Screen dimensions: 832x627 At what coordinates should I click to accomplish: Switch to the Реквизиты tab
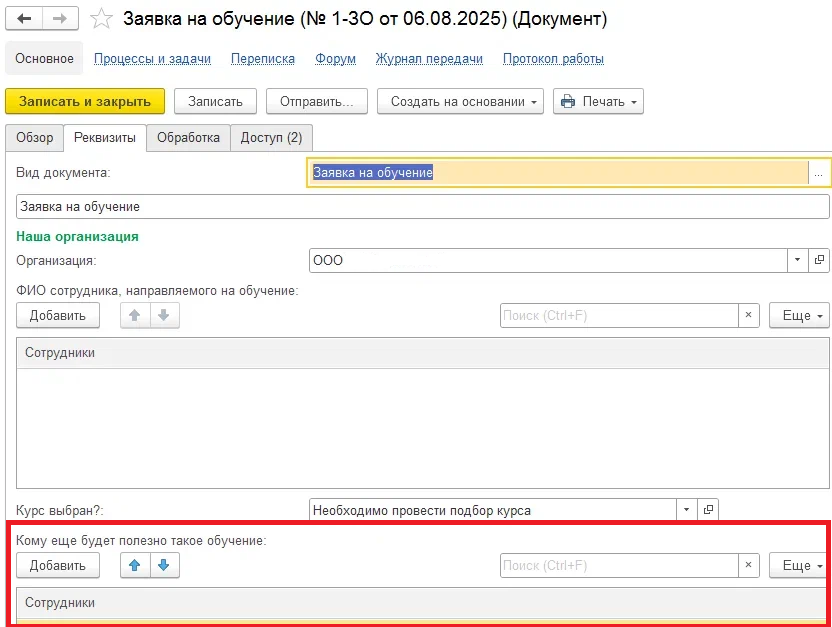[105, 138]
